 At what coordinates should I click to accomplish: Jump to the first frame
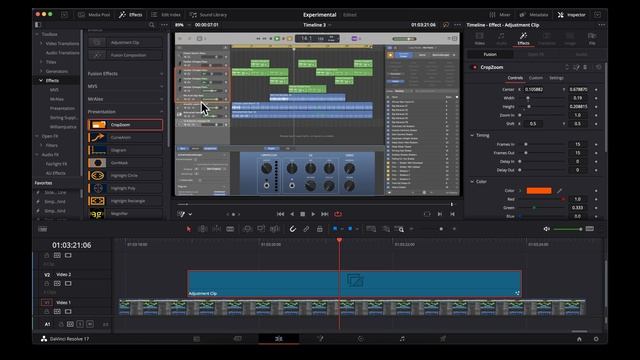[x=280, y=214]
